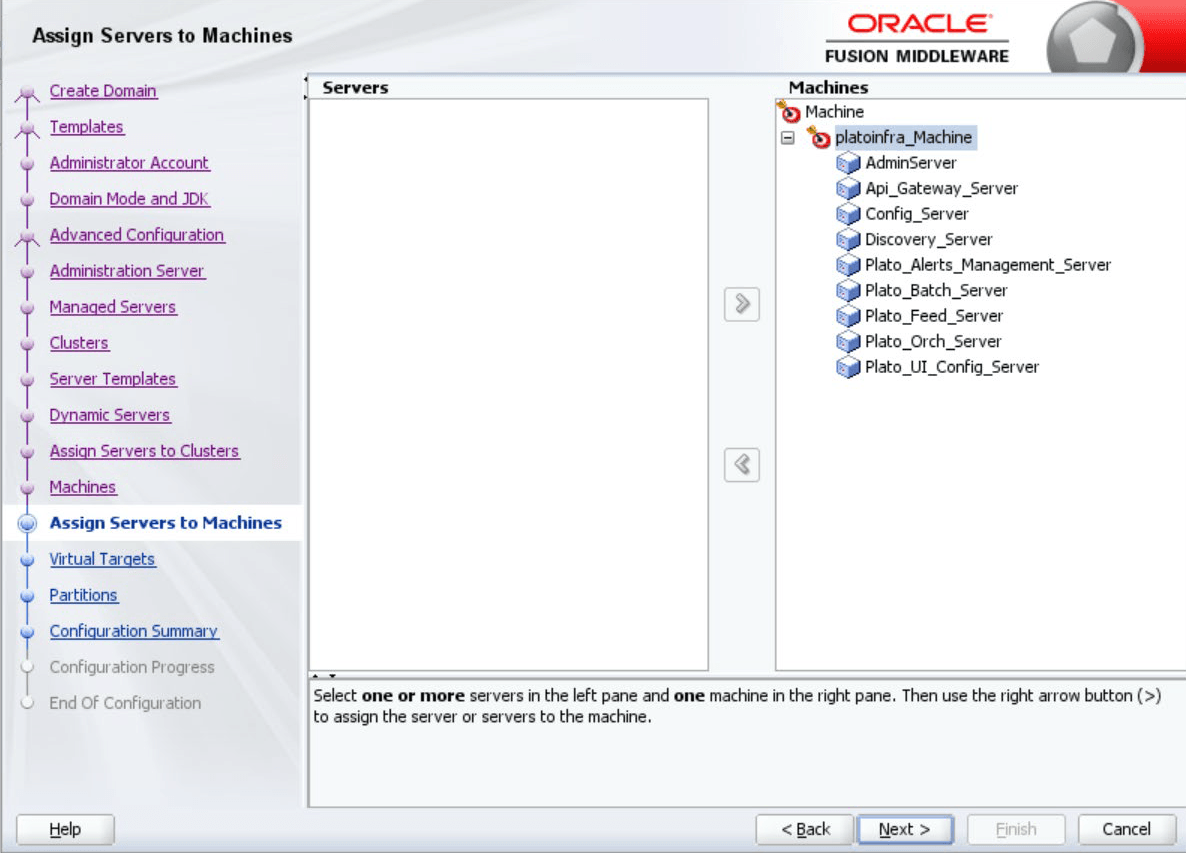The height and width of the screenshot is (853, 1186).
Task: Click the Config_Server server icon
Action: [x=848, y=214]
